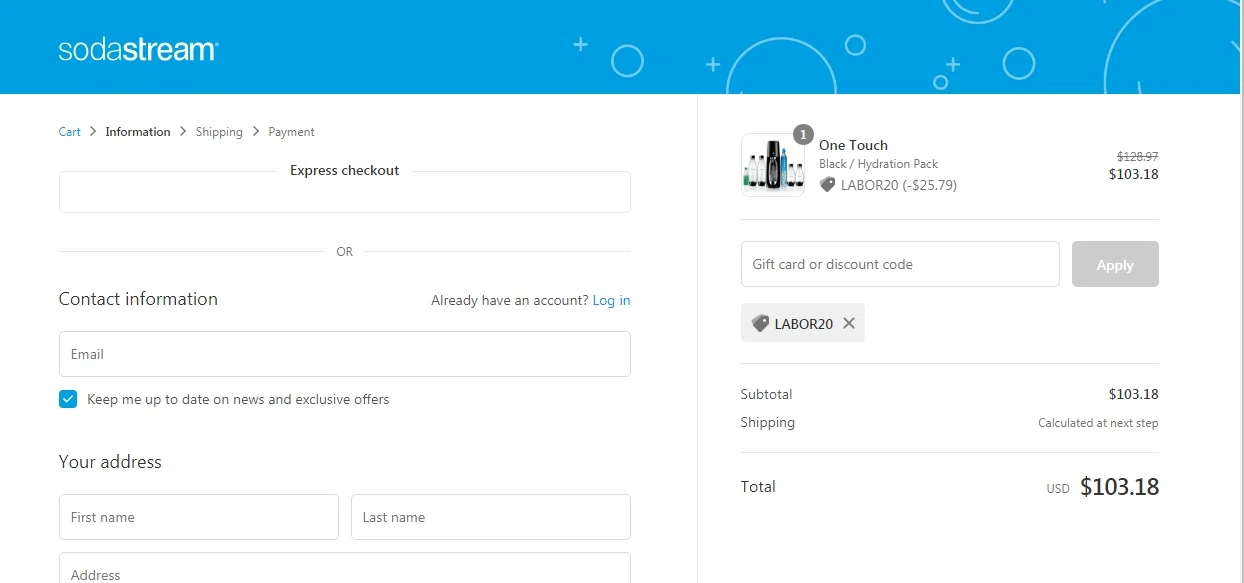The width and height of the screenshot is (1244, 583).
Task: Click Calculated at next step text
Action: (1098, 423)
